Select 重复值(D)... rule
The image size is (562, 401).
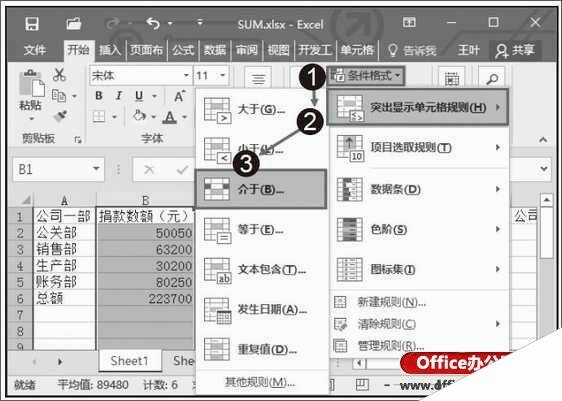(x=261, y=349)
